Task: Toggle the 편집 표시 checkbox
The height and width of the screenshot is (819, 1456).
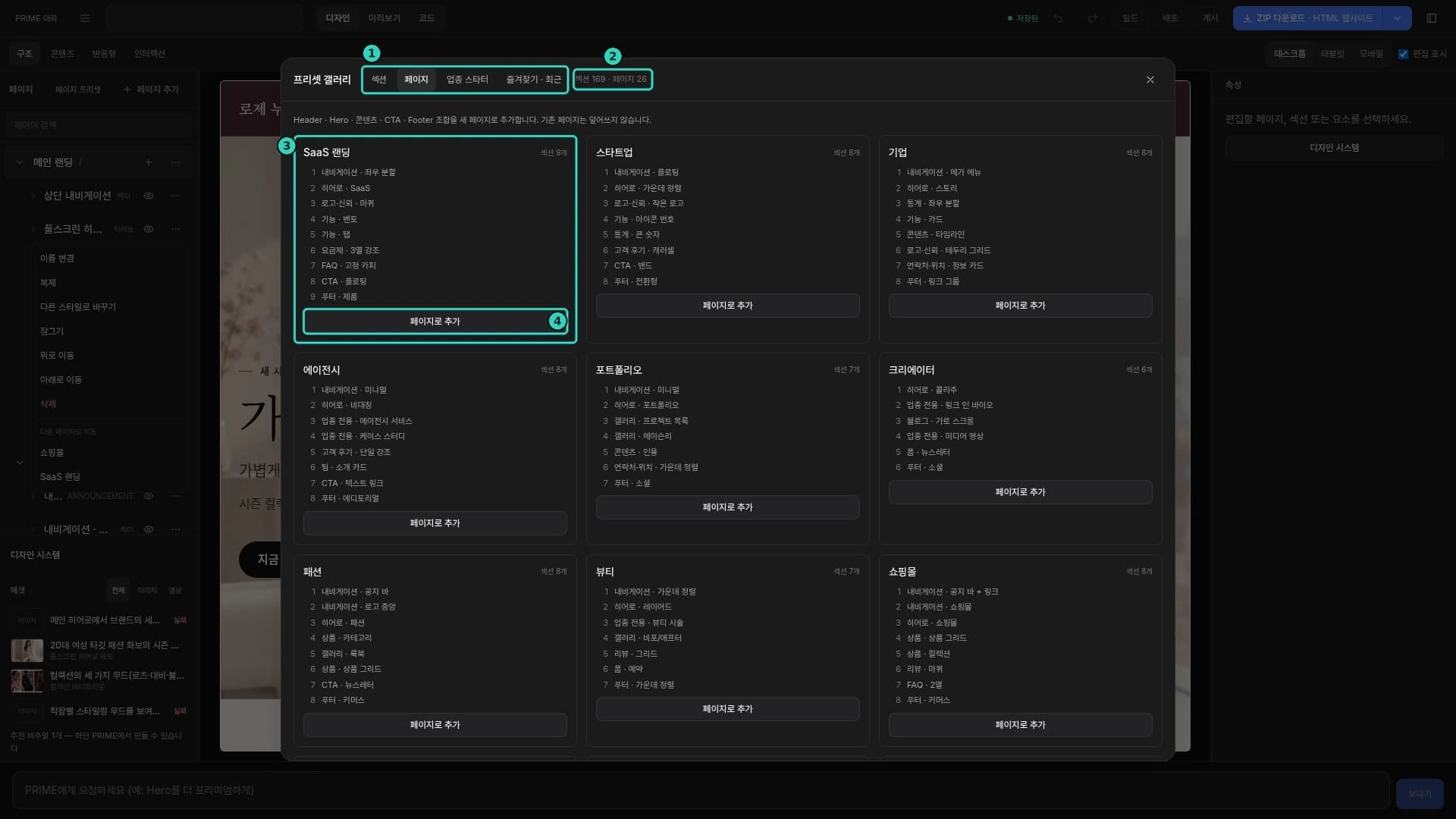Action: click(x=1403, y=54)
